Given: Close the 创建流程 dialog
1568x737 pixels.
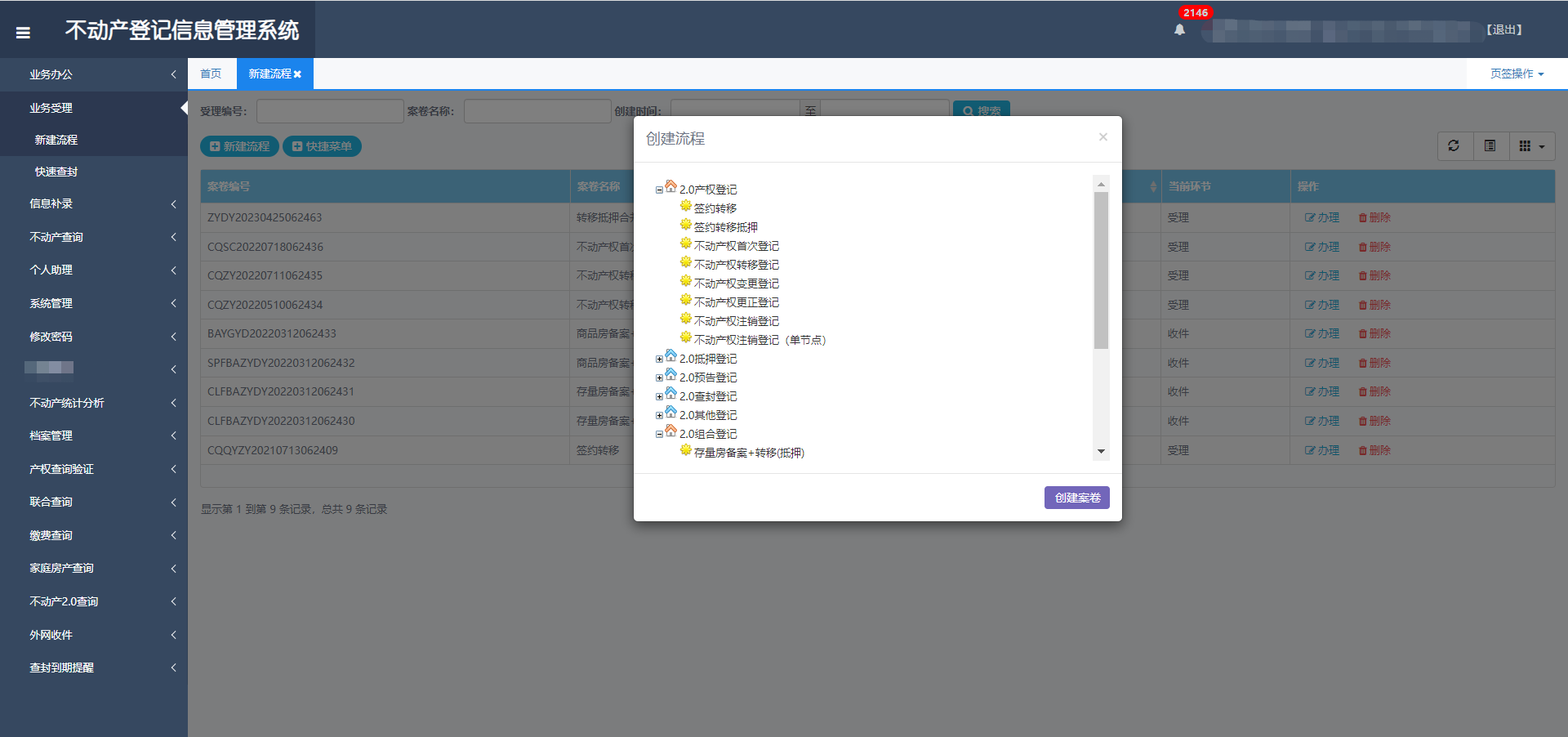Looking at the screenshot, I should pyautogui.click(x=1102, y=137).
